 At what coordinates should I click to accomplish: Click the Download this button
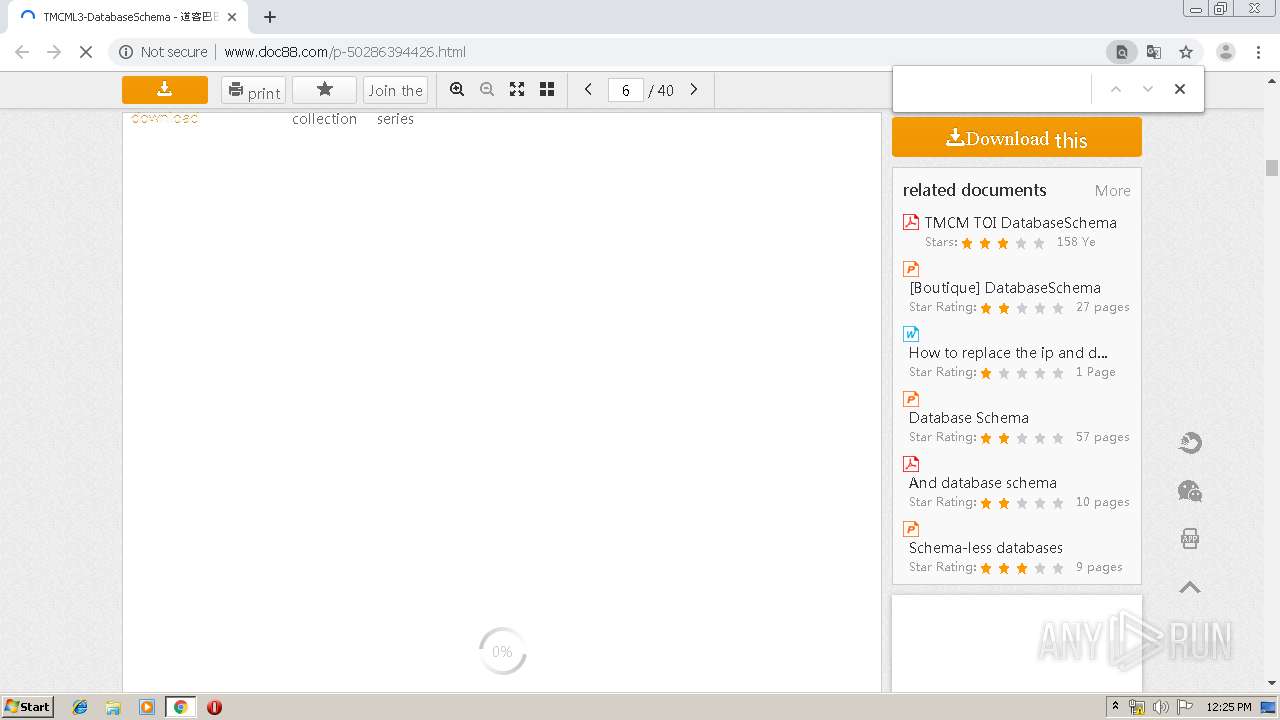[x=1016, y=137]
